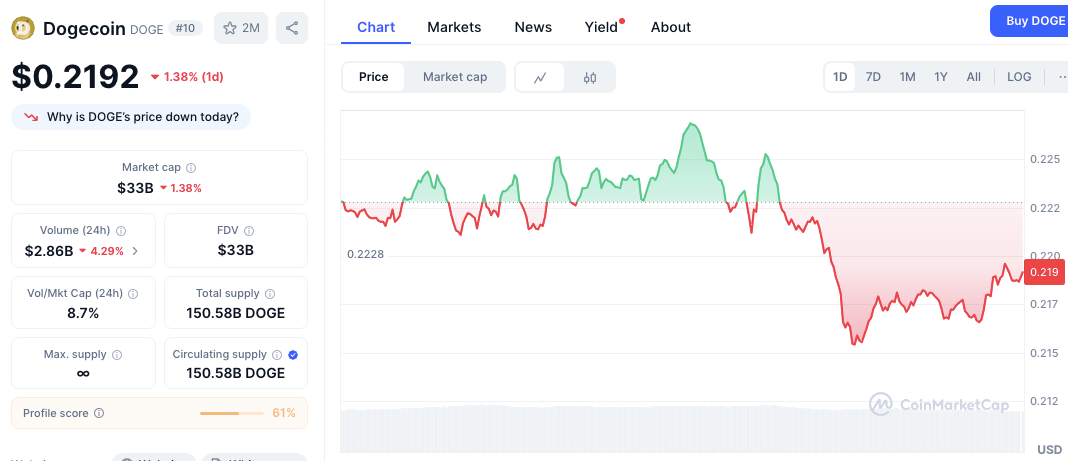The image size is (1068, 461).
Task: Expand Volume (24h) details chevron
Action: pos(135,251)
